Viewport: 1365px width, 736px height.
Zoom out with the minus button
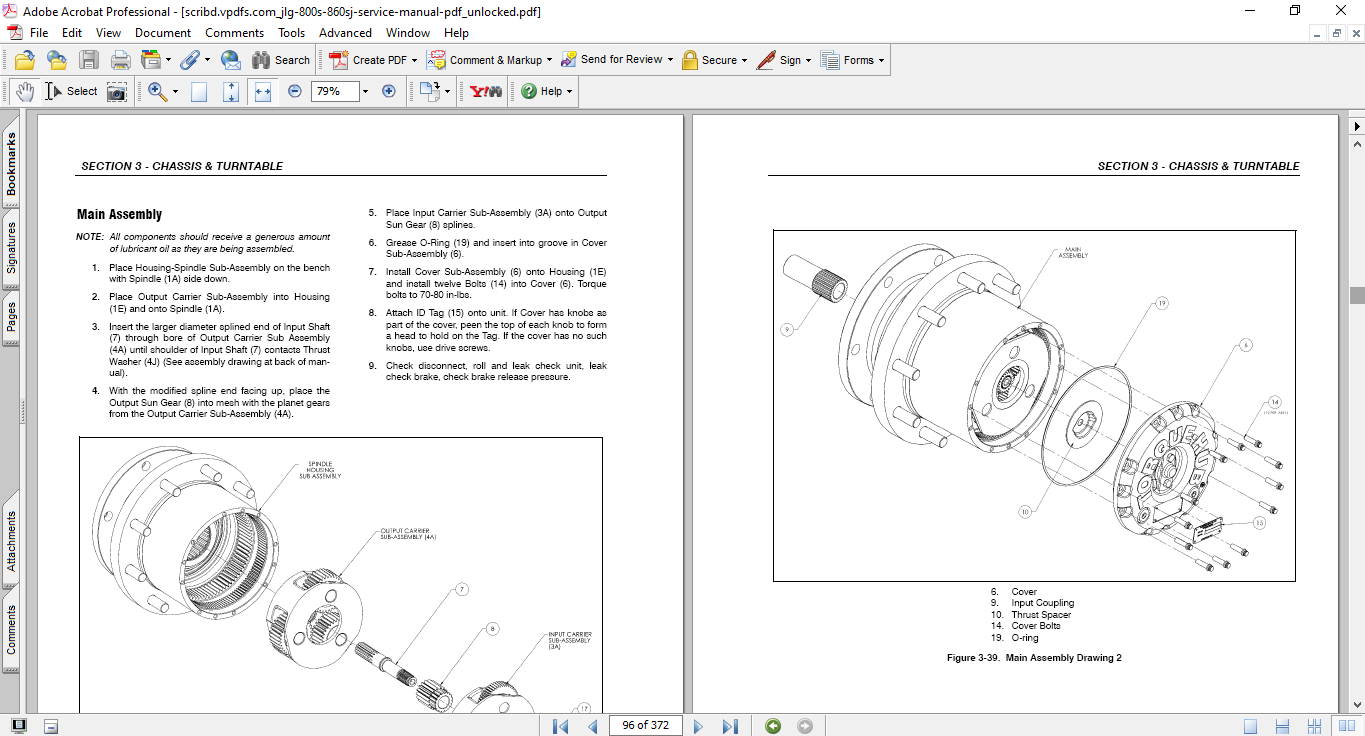[295, 91]
